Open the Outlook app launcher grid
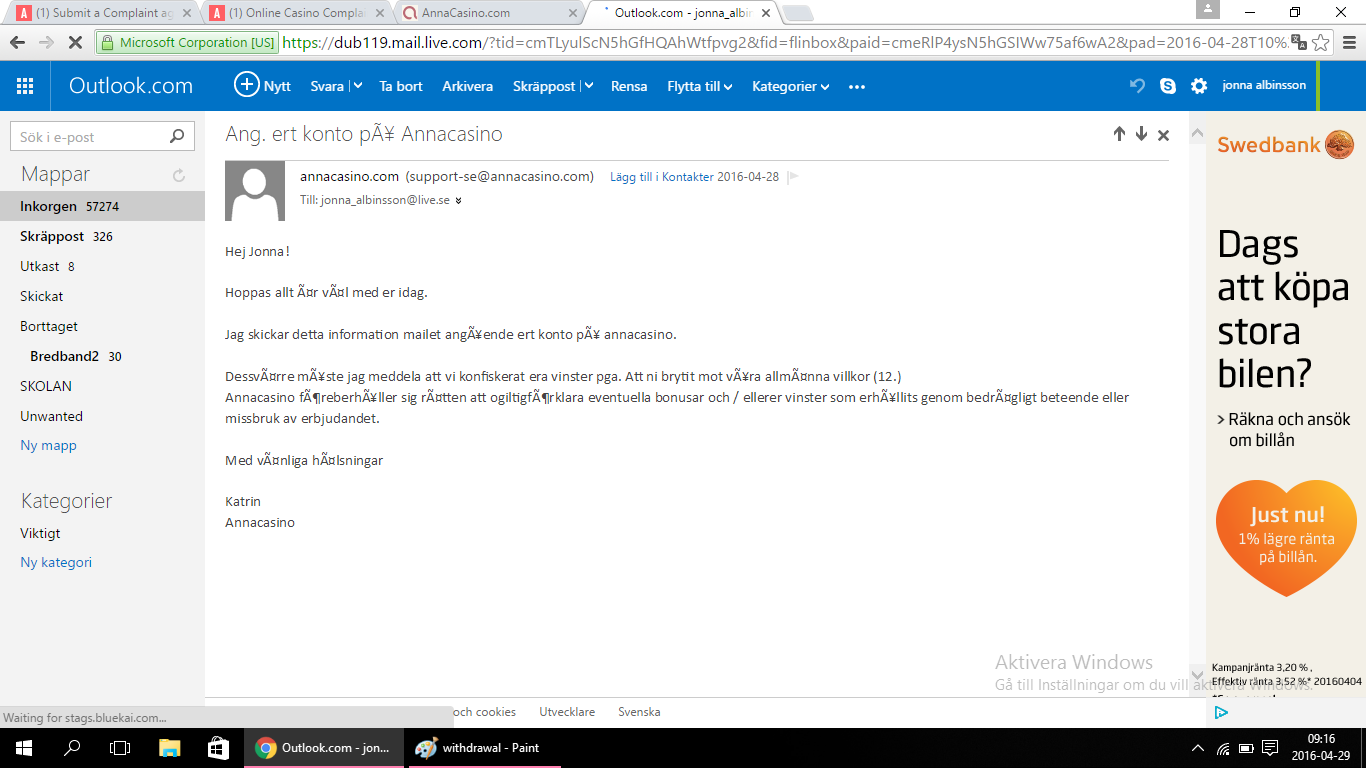Screen dimensions: 1366x768 pos(25,86)
